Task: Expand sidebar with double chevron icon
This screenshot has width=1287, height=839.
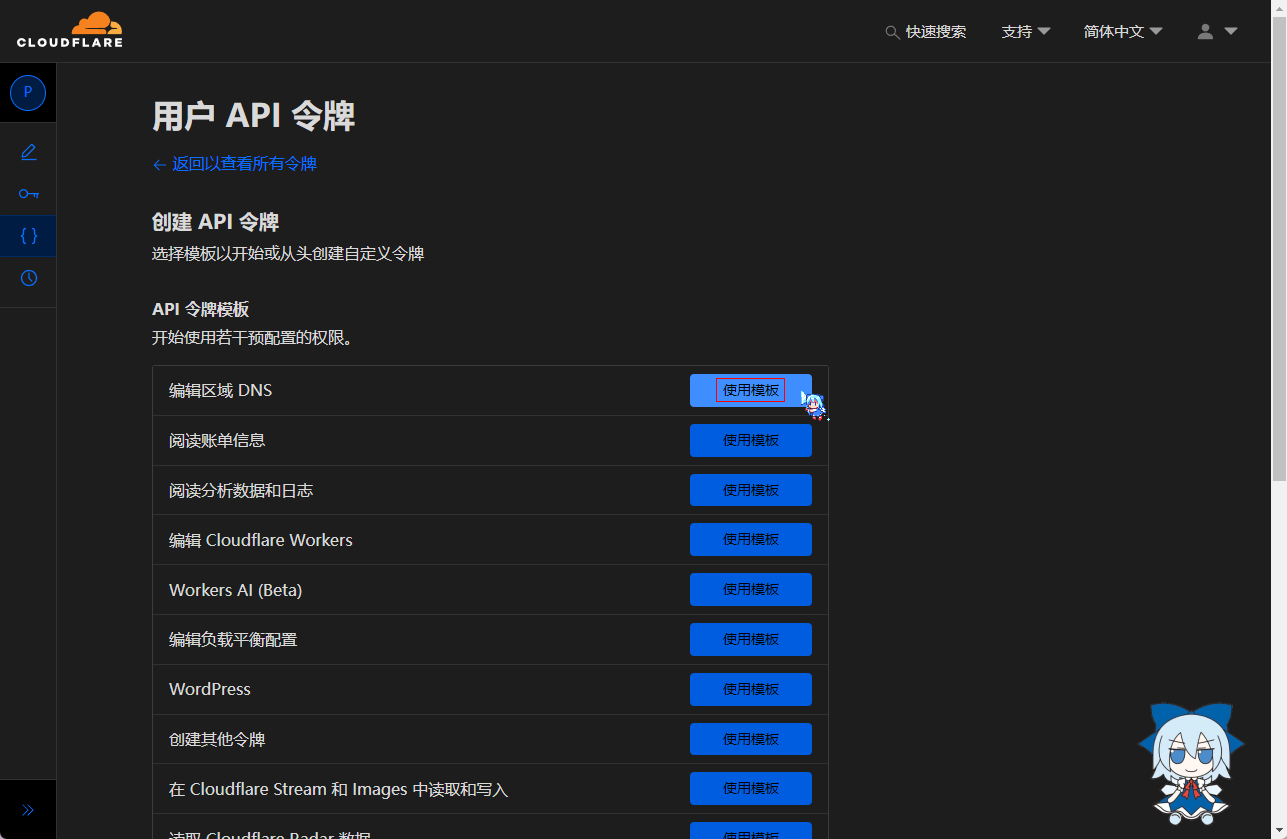Action: pyautogui.click(x=28, y=810)
